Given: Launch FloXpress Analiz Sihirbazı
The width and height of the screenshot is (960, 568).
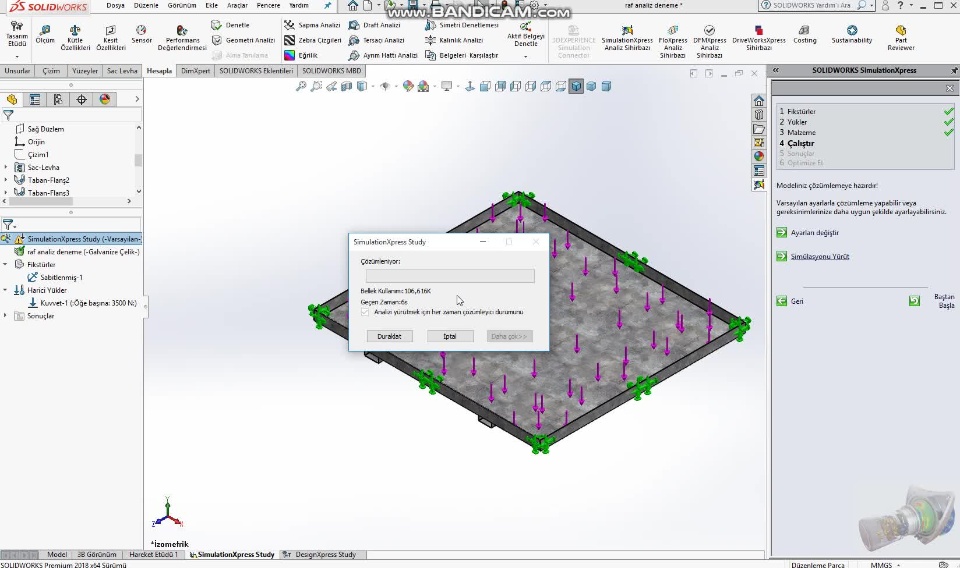Looking at the screenshot, I should pyautogui.click(x=672, y=42).
